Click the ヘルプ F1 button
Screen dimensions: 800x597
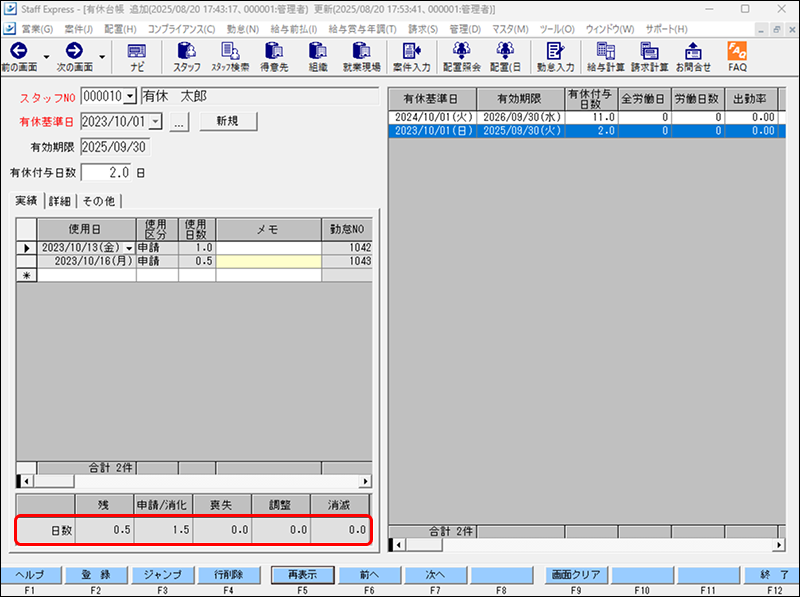30,575
